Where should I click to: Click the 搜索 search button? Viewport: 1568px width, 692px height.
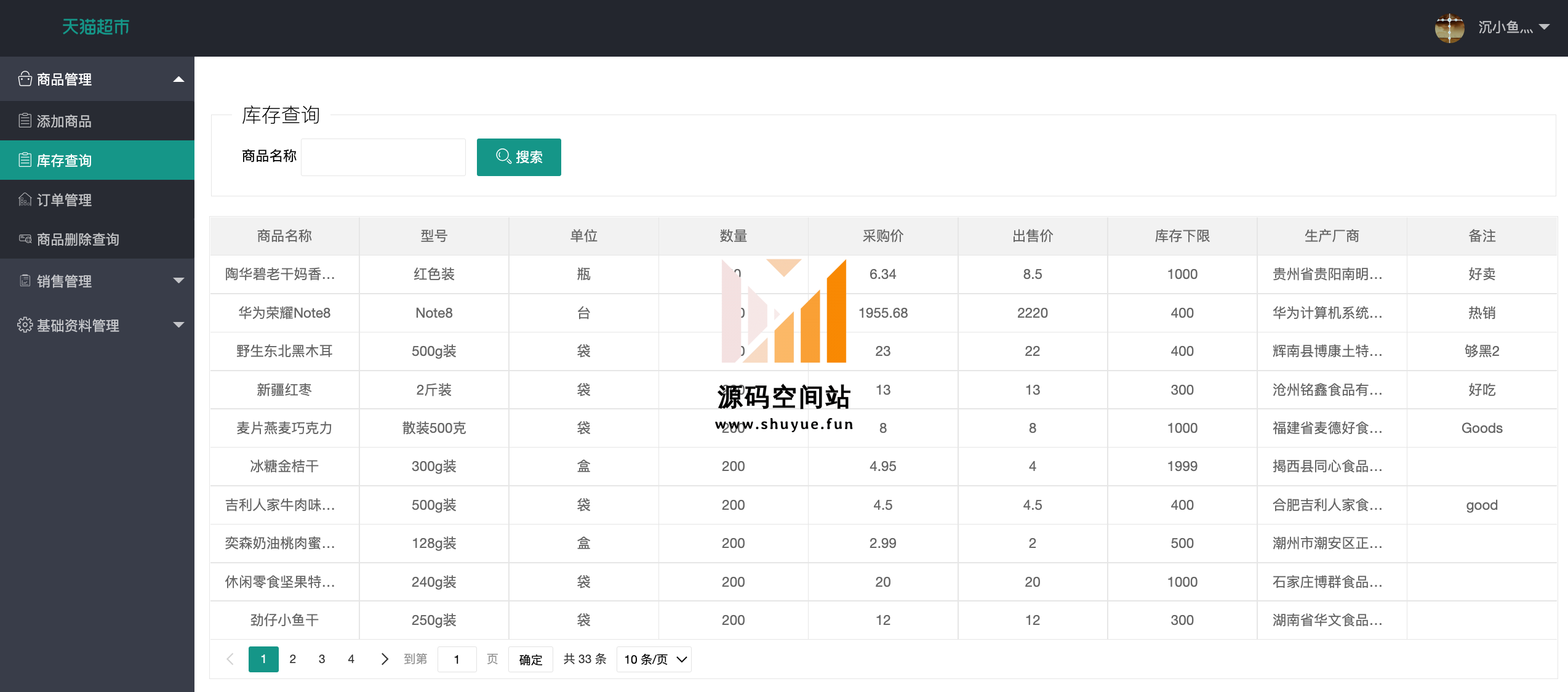pos(519,157)
